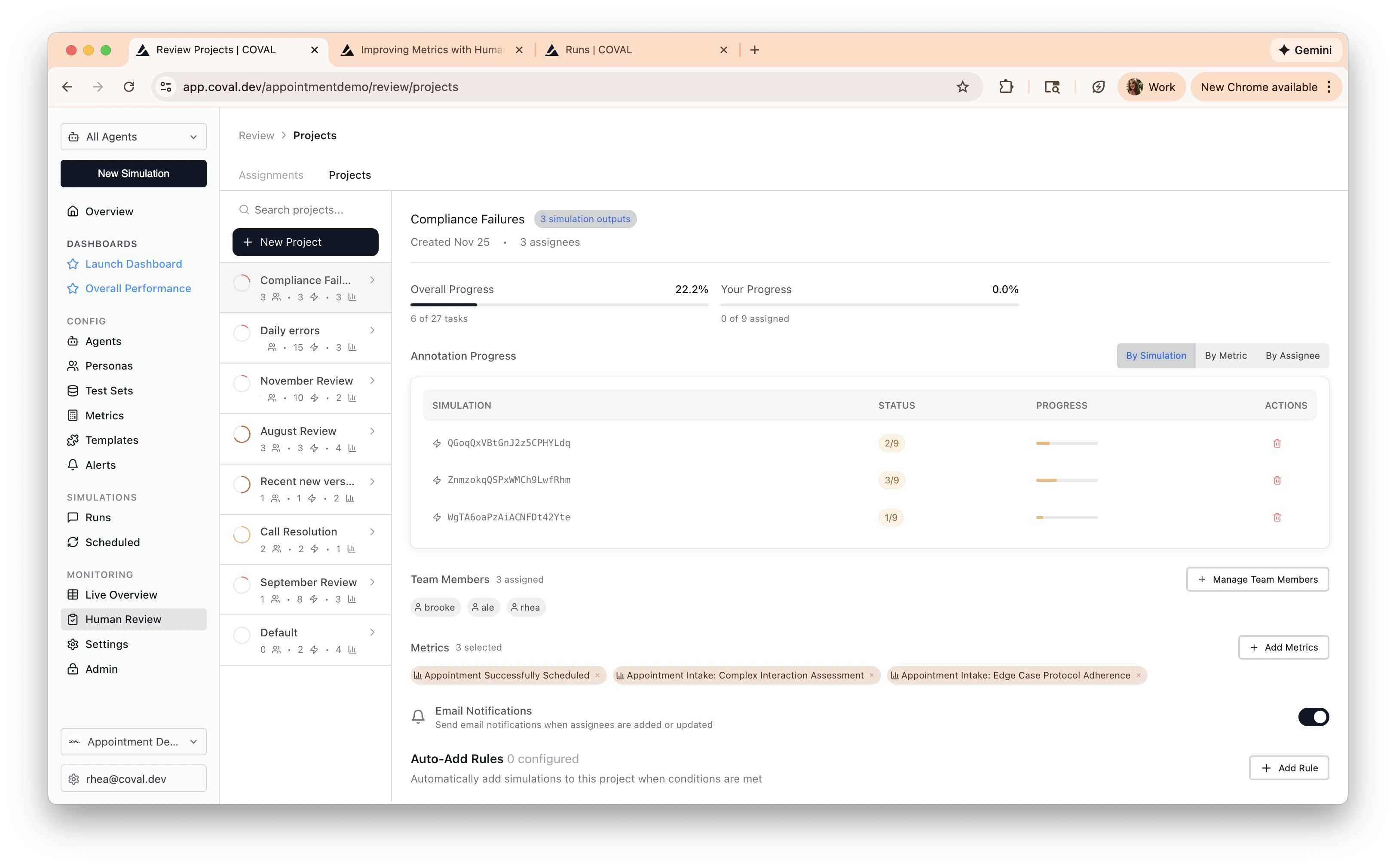This screenshot has width=1396, height=868.
Task: Click the Add Rule button
Action: pyautogui.click(x=1289, y=767)
